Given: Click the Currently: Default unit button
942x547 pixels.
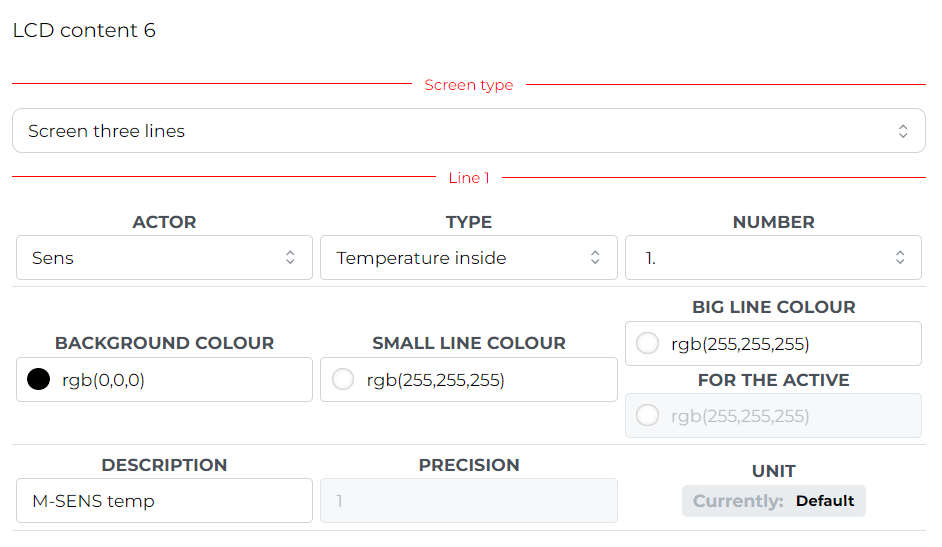Looking at the screenshot, I should (x=773, y=501).
